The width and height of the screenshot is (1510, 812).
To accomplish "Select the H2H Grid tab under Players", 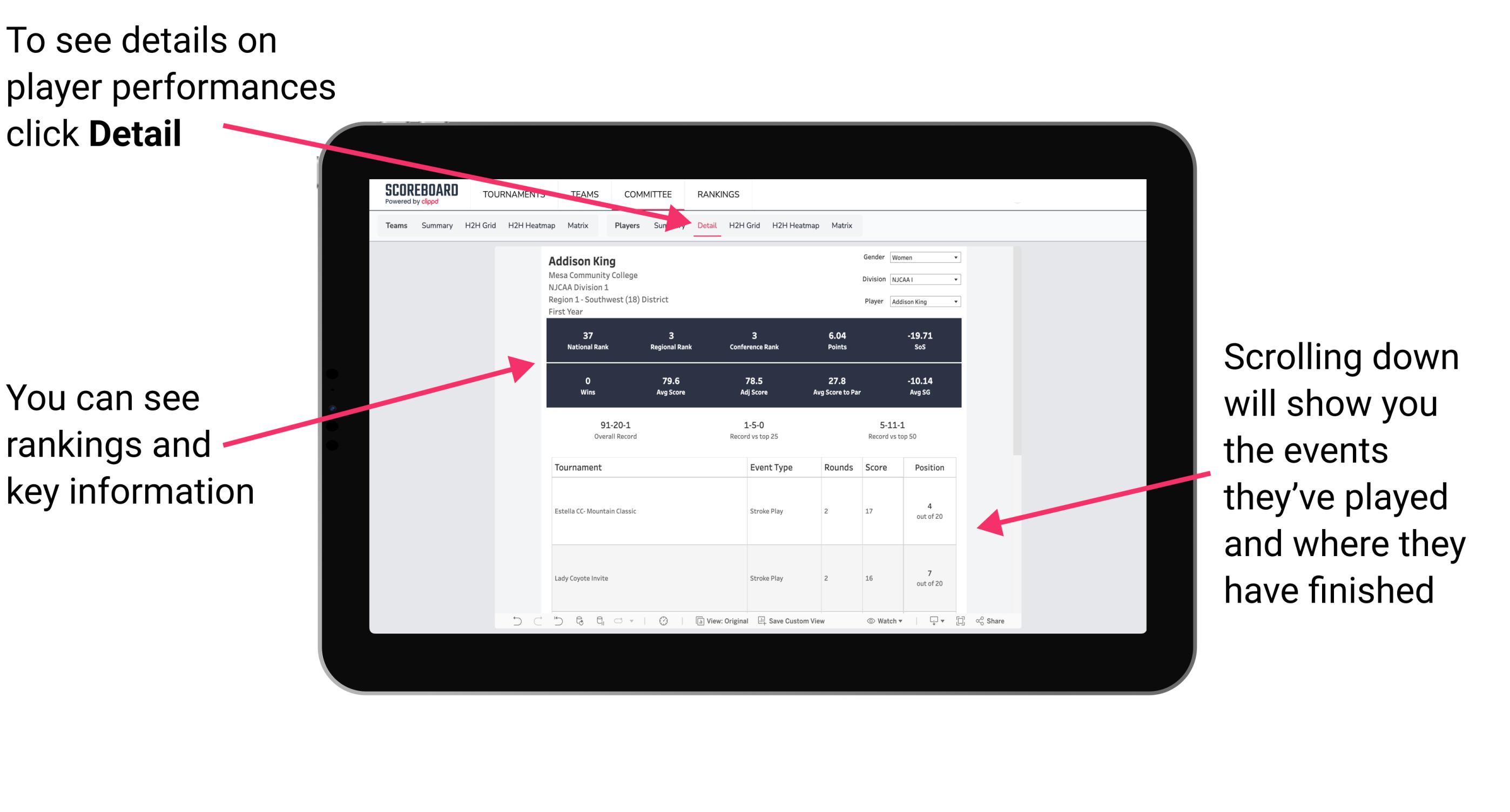I will pos(747,225).
